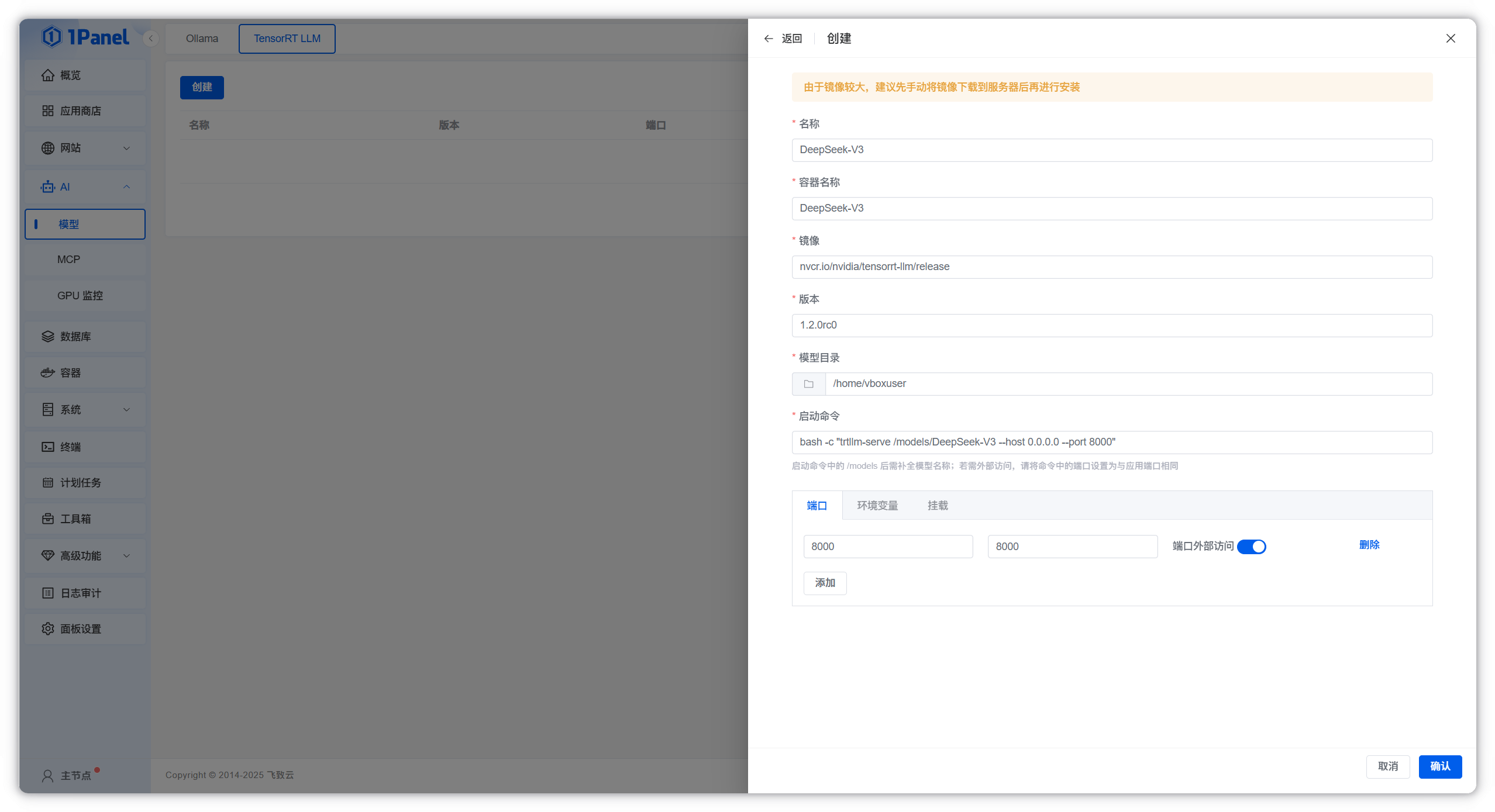
Task: Switch to the 挂载 tab
Action: point(938,506)
